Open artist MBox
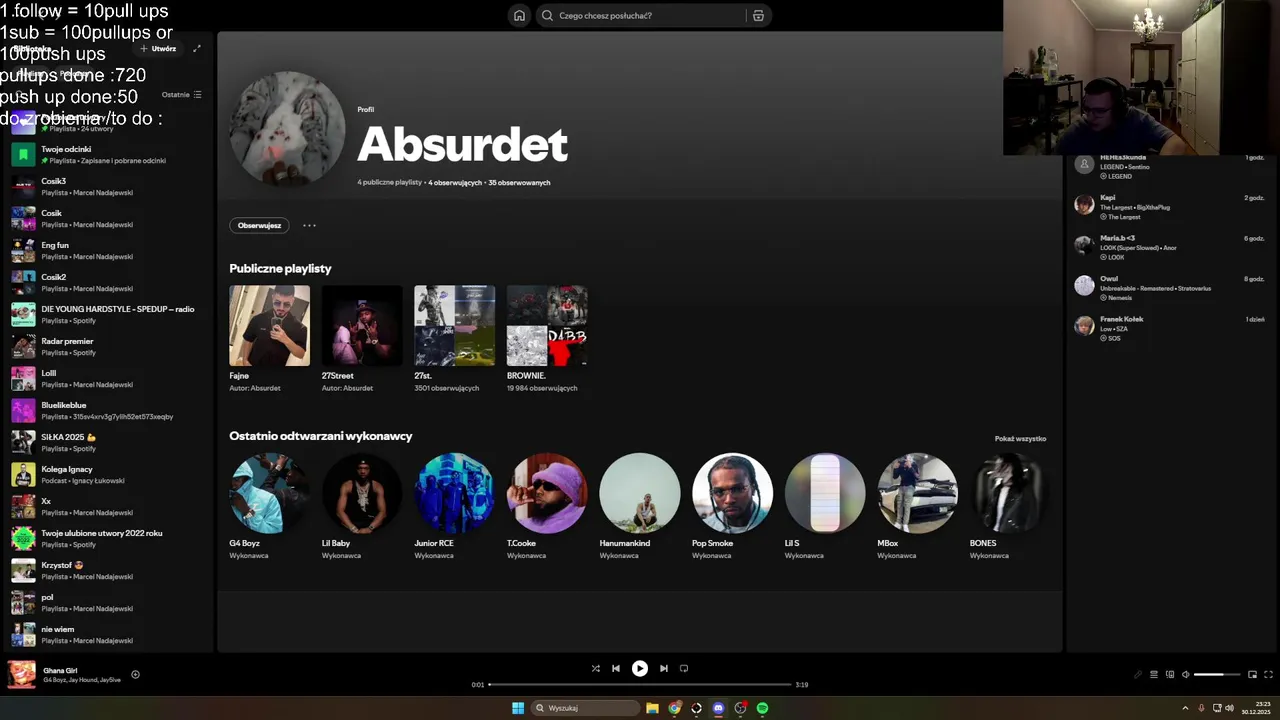Screen dimensions: 1280x720 [x=917, y=506]
